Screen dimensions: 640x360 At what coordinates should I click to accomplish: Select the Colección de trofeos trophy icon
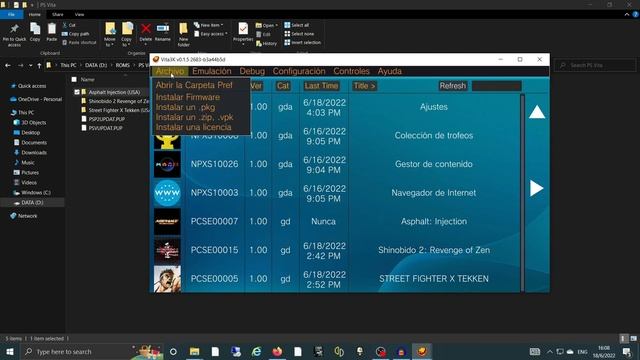[167, 141]
